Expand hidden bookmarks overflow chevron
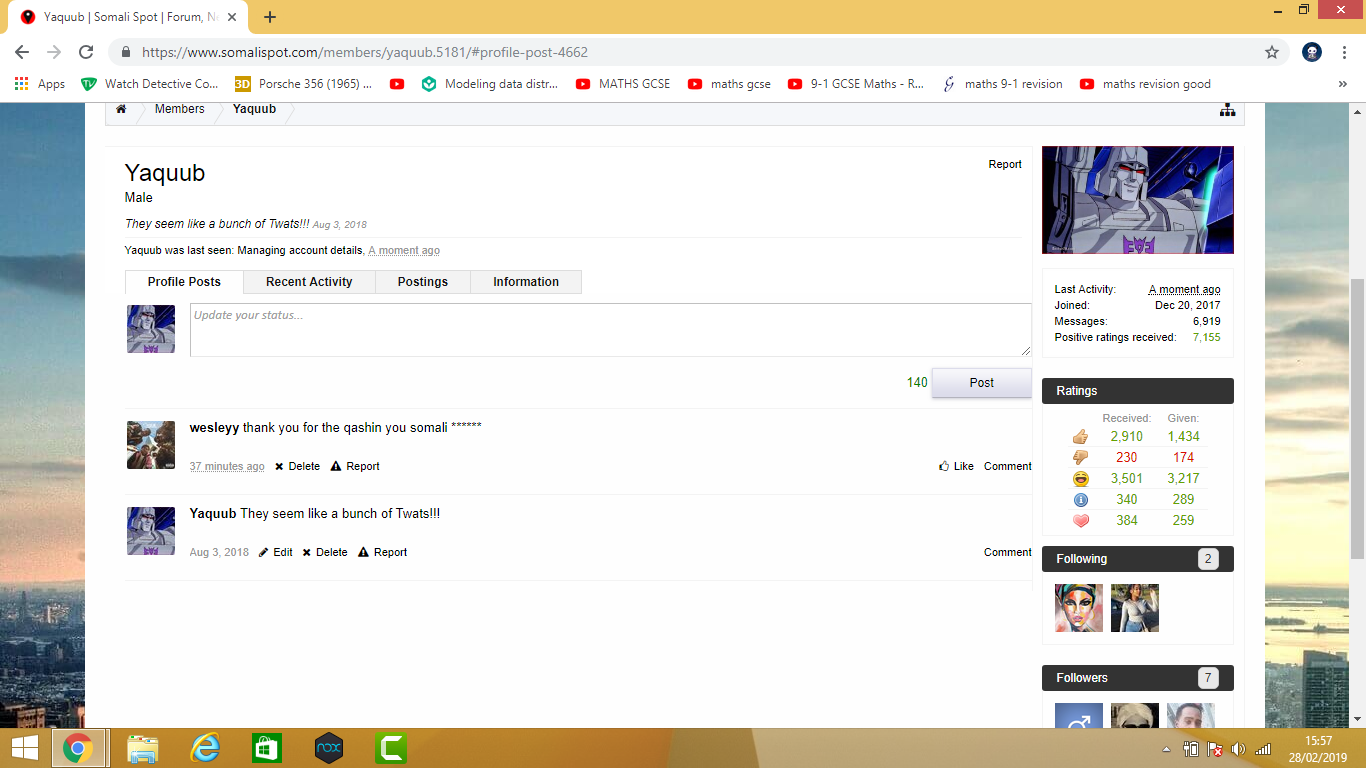 click(1342, 84)
